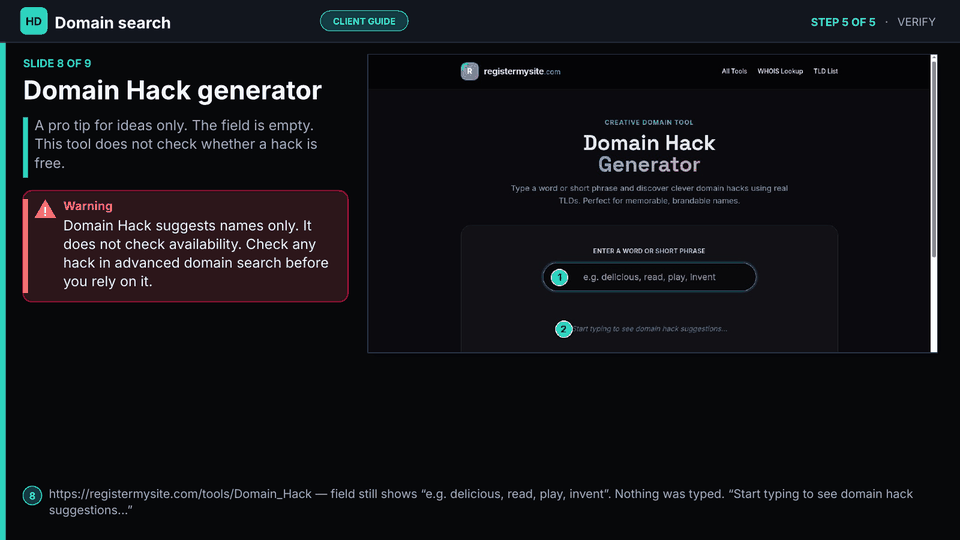The width and height of the screenshot is (960, 540).
Task: Click the 'VERIFY' label in header
Action: click(916, 22)
